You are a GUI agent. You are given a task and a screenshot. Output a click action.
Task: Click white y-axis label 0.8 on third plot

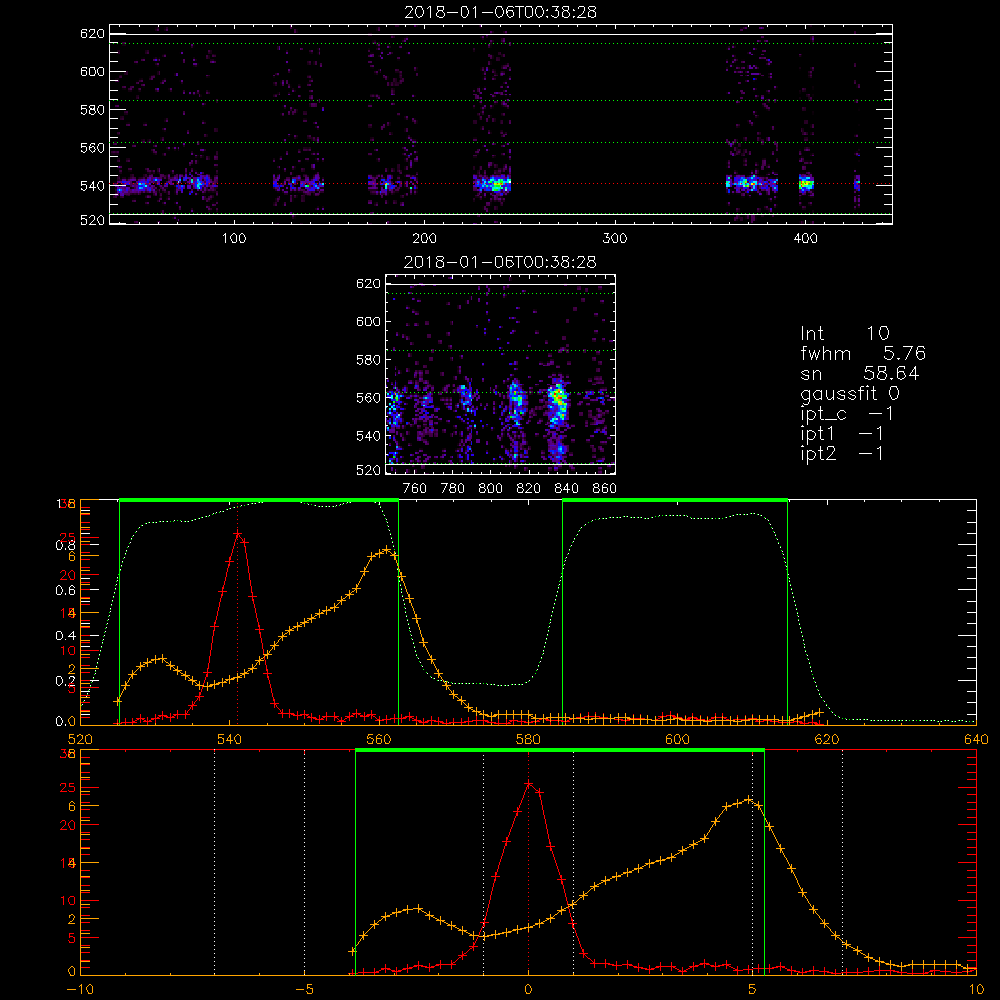point(66,545)
